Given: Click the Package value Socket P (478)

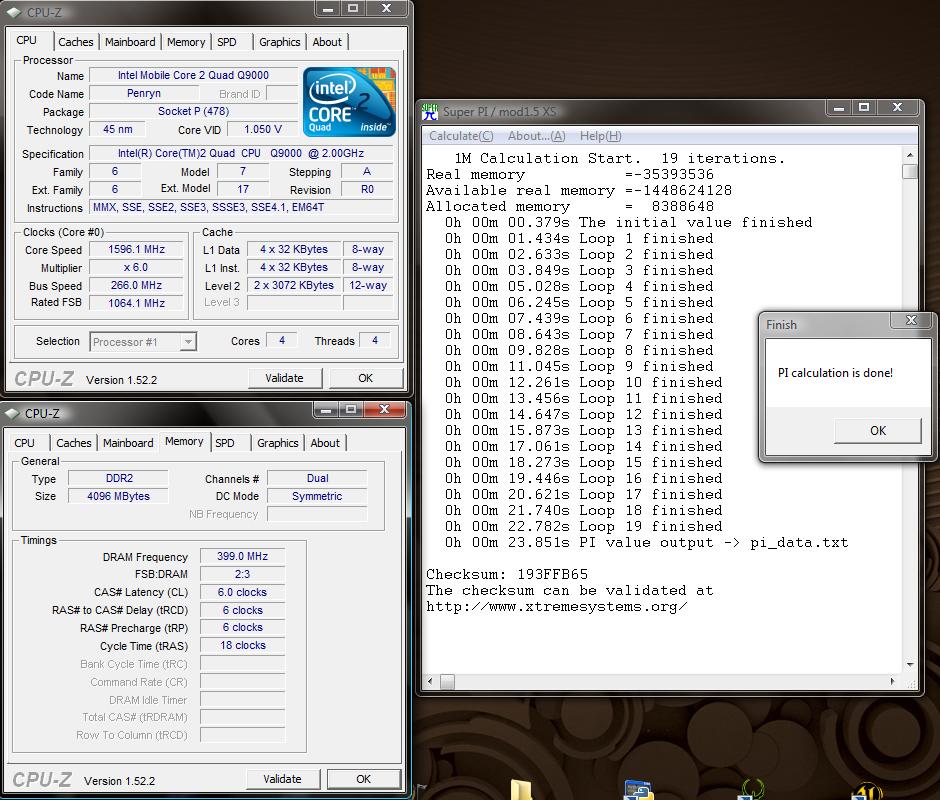Looking at the screenshot, I should 193,111.
